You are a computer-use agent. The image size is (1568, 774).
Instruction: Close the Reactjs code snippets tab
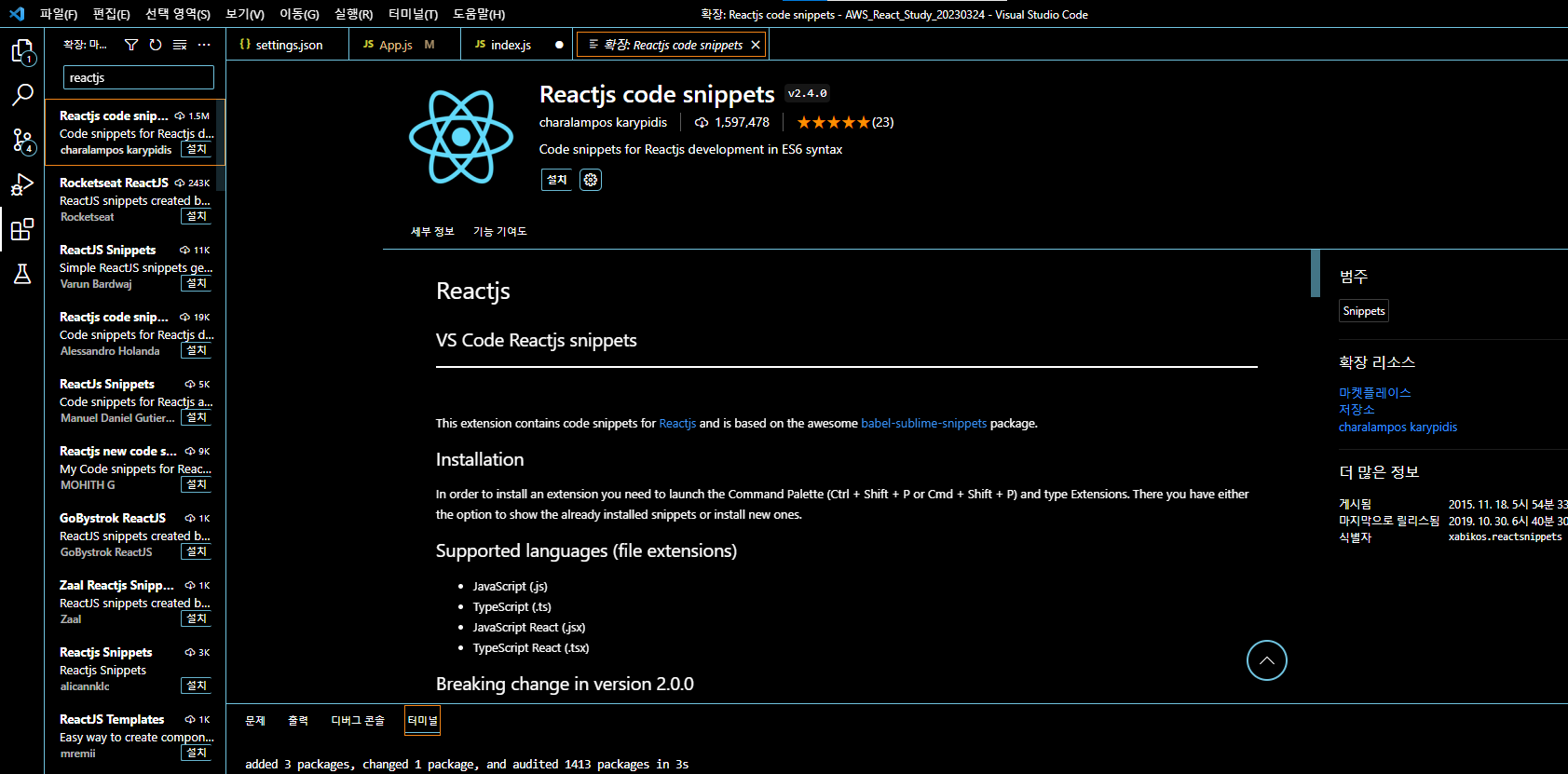point(756,45)
